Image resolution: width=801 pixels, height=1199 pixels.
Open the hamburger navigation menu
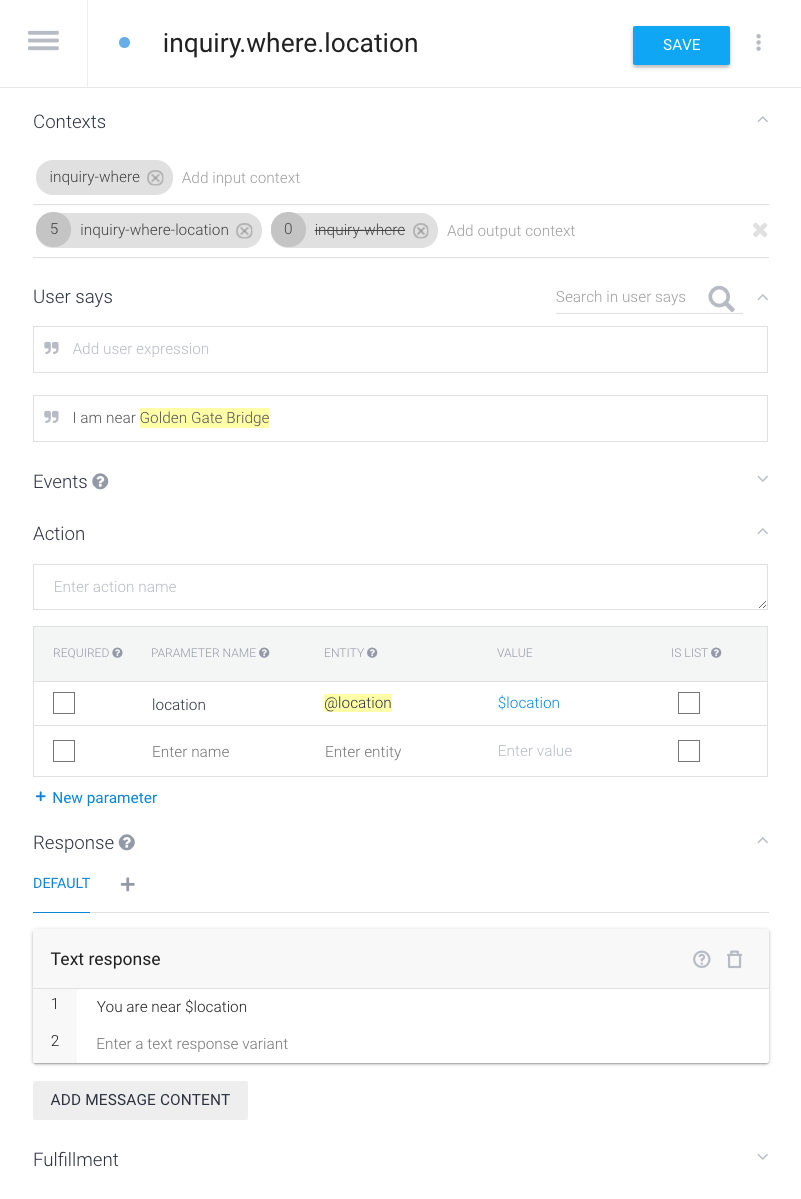pos(43,42)
